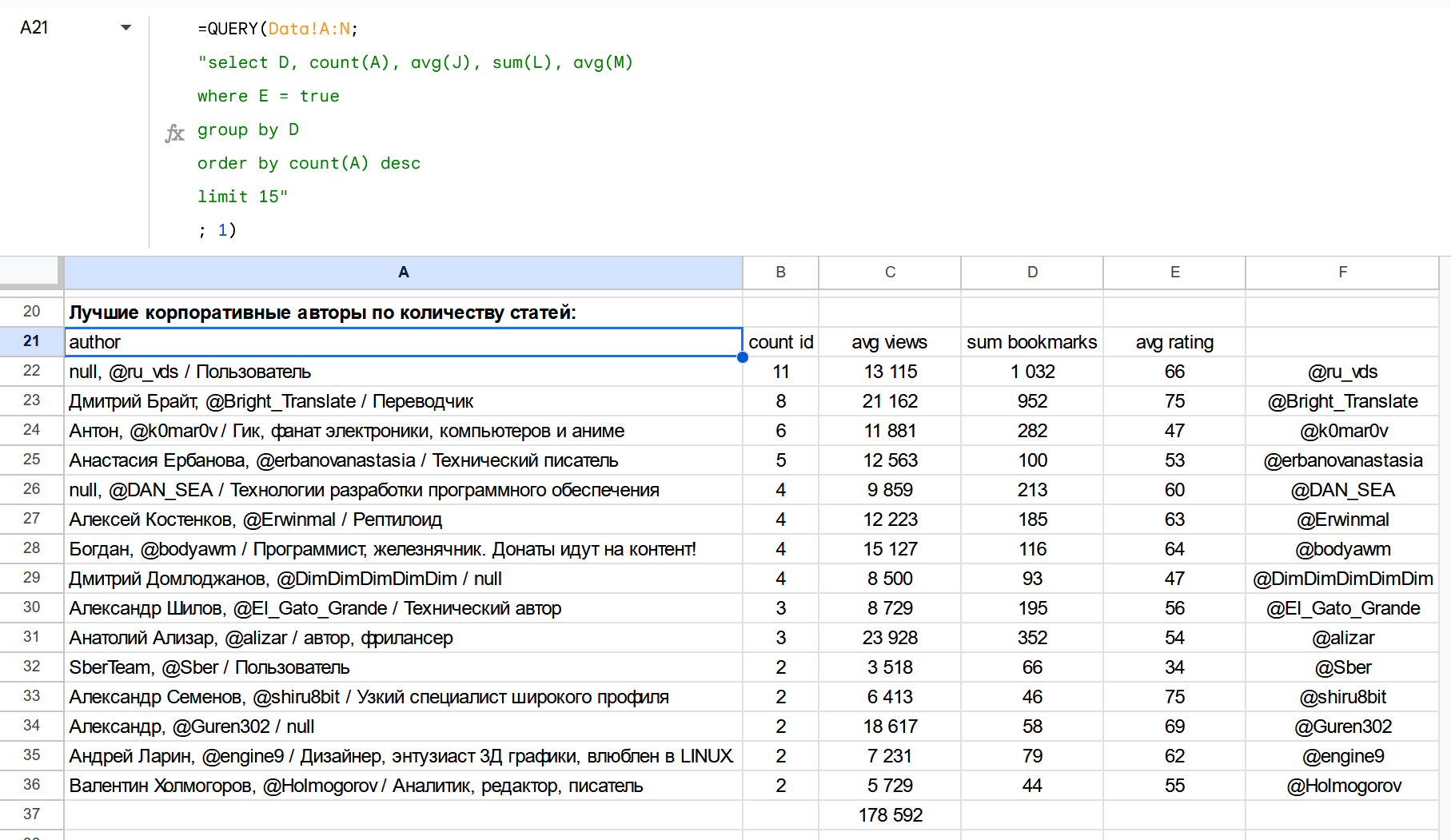Select the 'sum bookmarks' header cell
This screenshot has width=1451, height=840.
[1031, 342]
